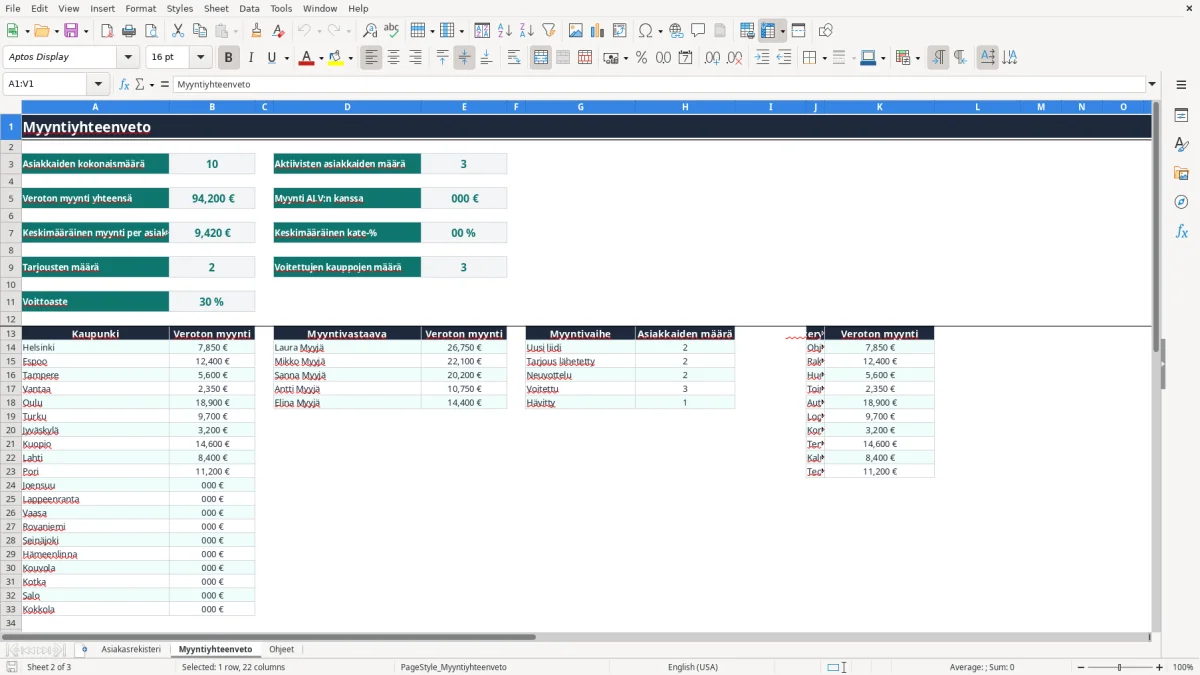
Task: Apply the red font color
Action: [305, 58]
